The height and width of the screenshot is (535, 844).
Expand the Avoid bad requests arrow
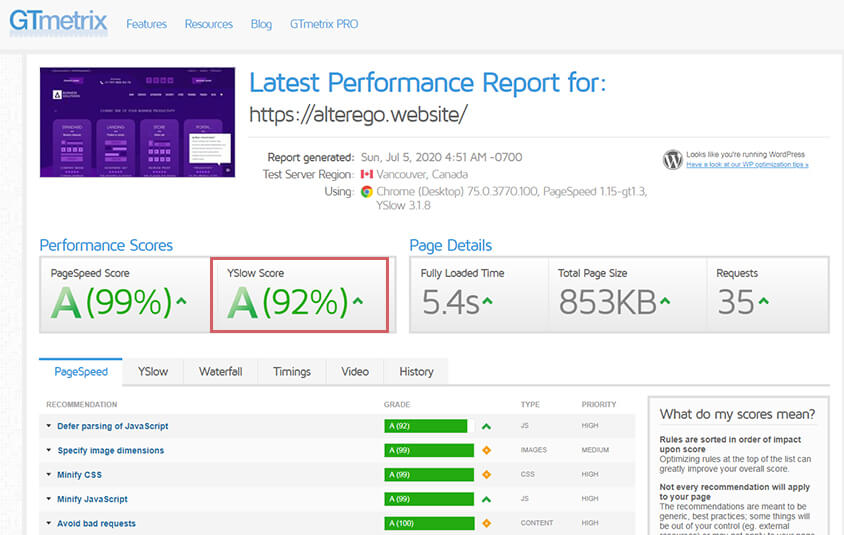click(48, 523)
